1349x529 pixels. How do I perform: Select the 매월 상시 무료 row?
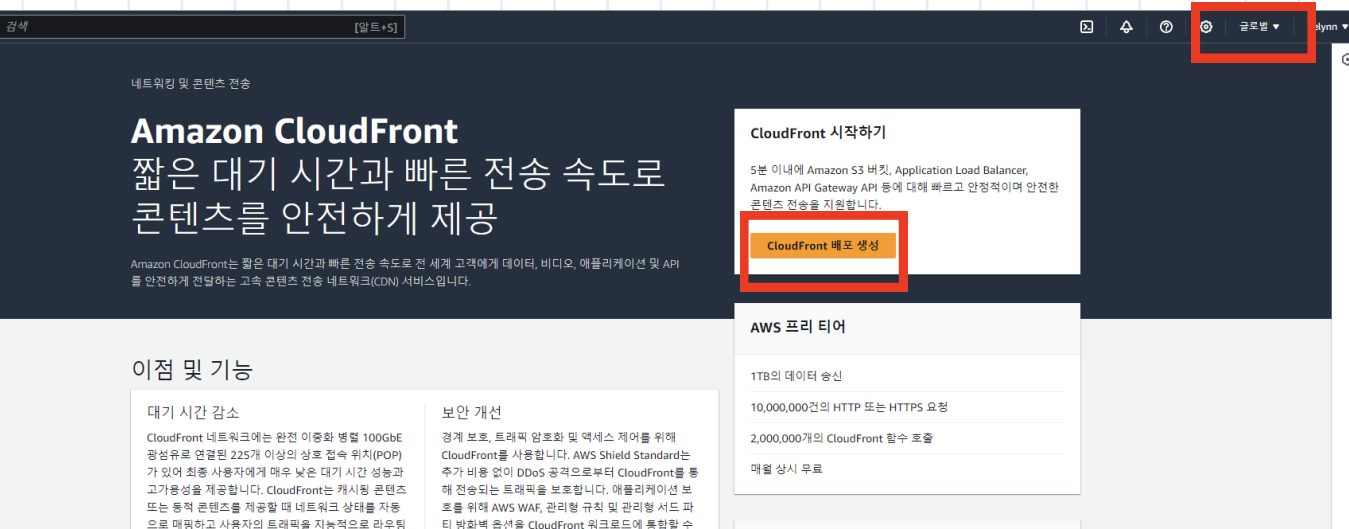(907, 469)
